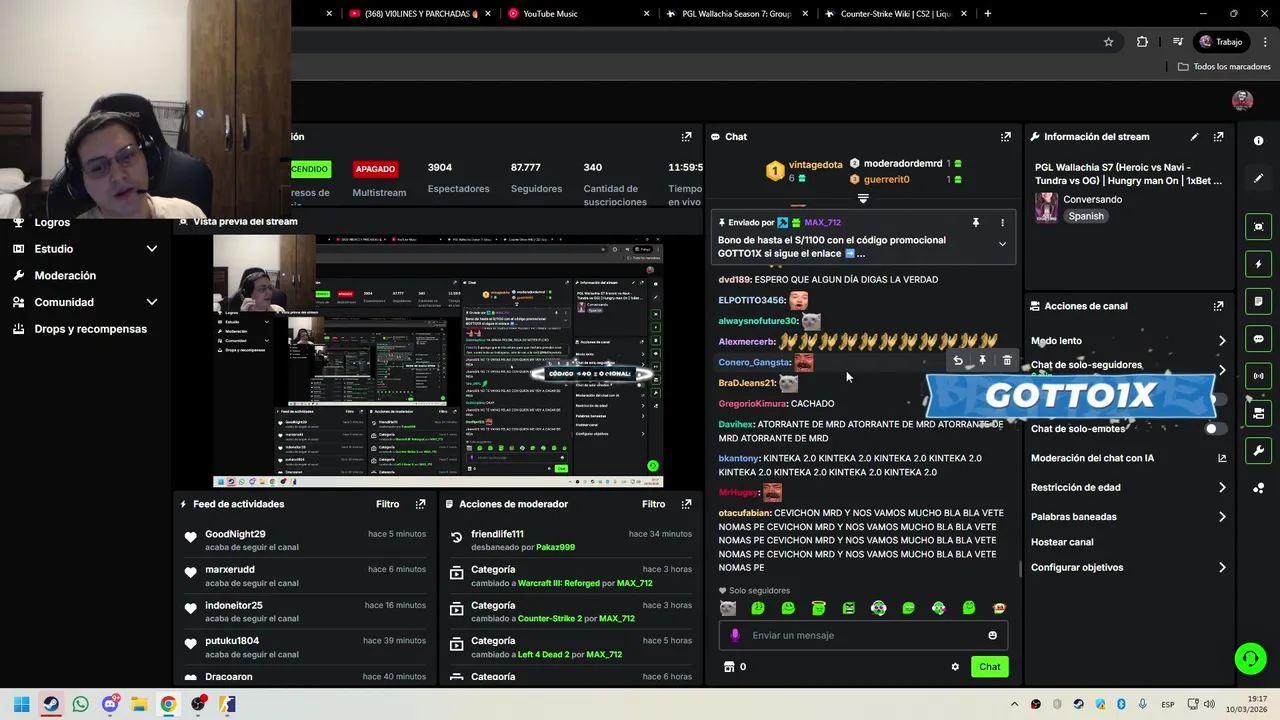
Task: Open Filtro in Feed de actividades
Action: pyautogui.click(x=387, y=504)
